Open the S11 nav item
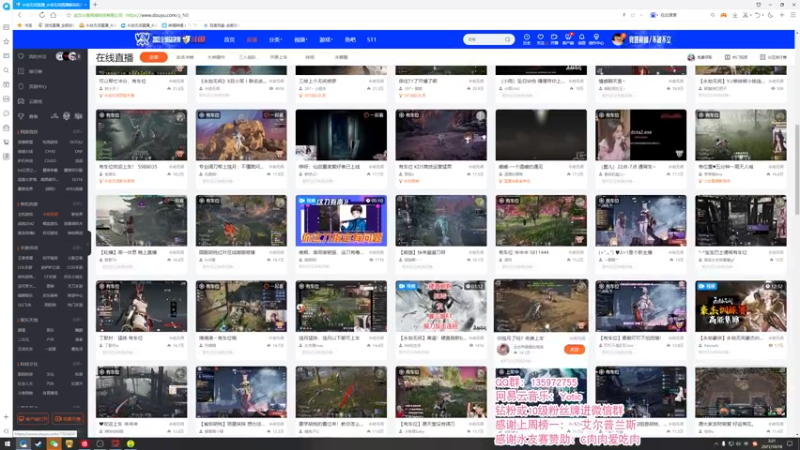 click(371, 40)
